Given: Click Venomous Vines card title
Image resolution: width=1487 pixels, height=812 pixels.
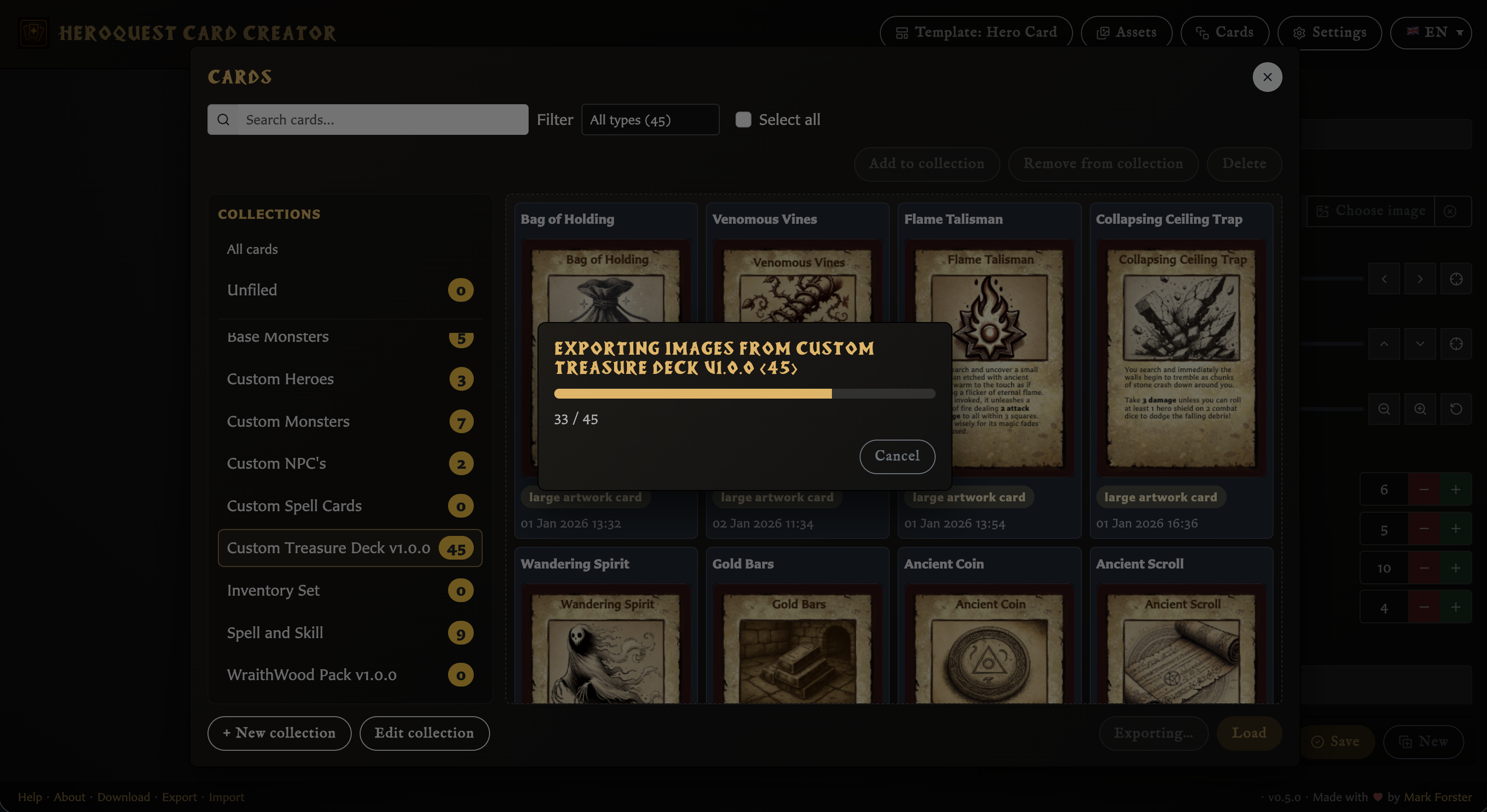Looking at the screenshot, I should tap(764, 219).
